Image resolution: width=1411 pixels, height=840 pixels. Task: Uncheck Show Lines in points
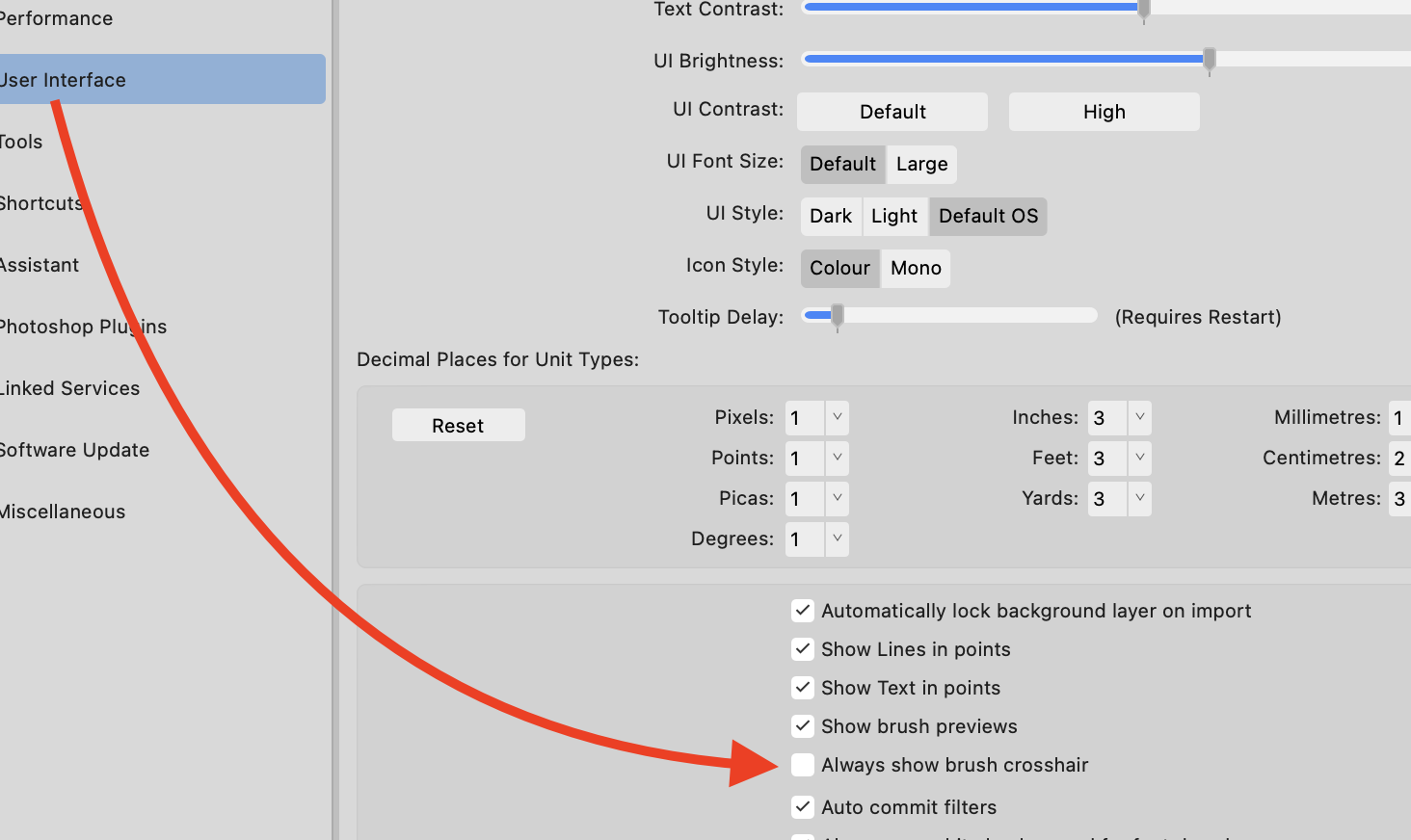(802, 648)
